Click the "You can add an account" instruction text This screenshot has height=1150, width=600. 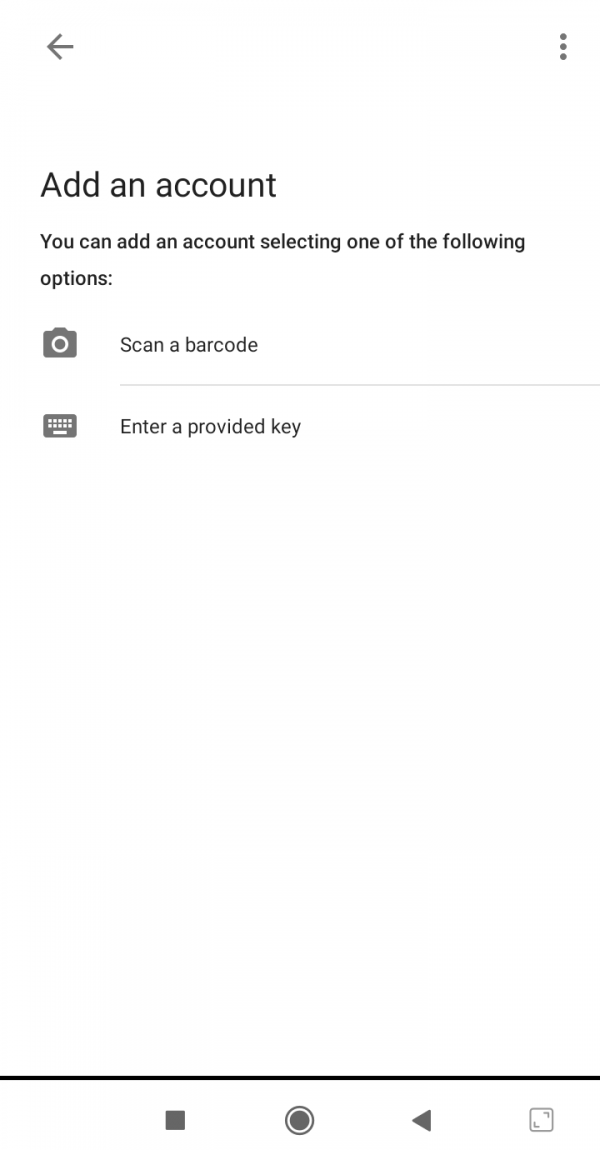click(282, 260)
